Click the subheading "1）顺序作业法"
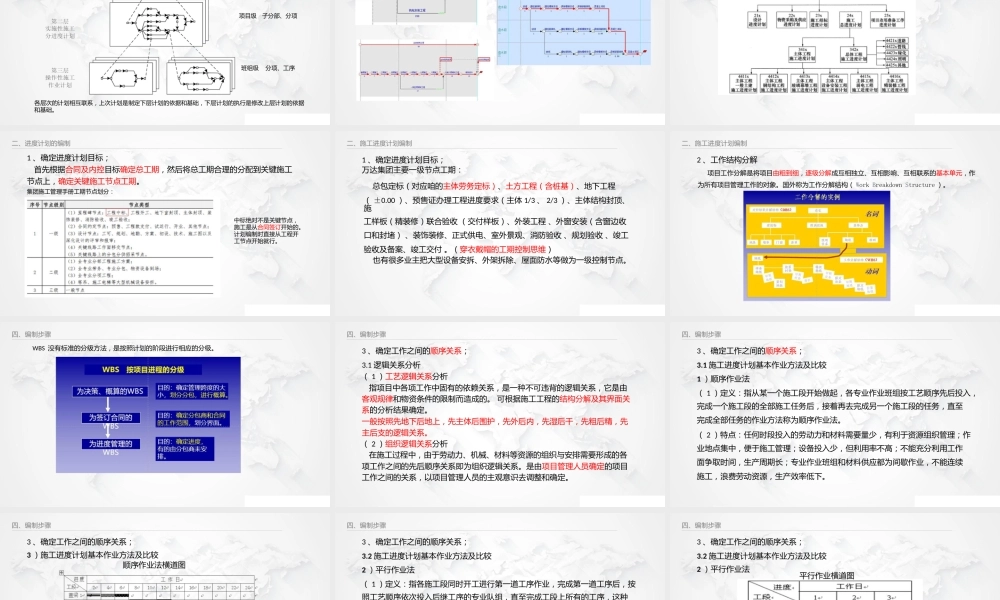1000x600 pixels. click(x=723, y=379)
